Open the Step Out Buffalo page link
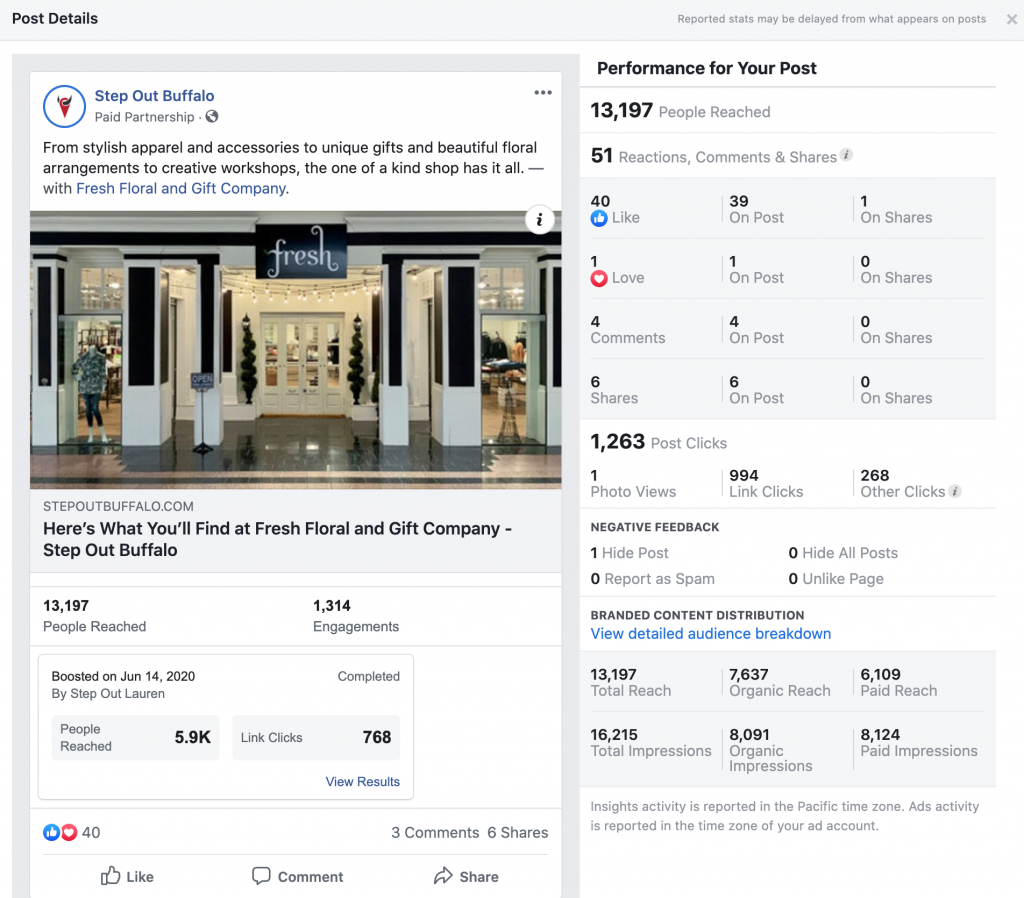 (154, 95)
